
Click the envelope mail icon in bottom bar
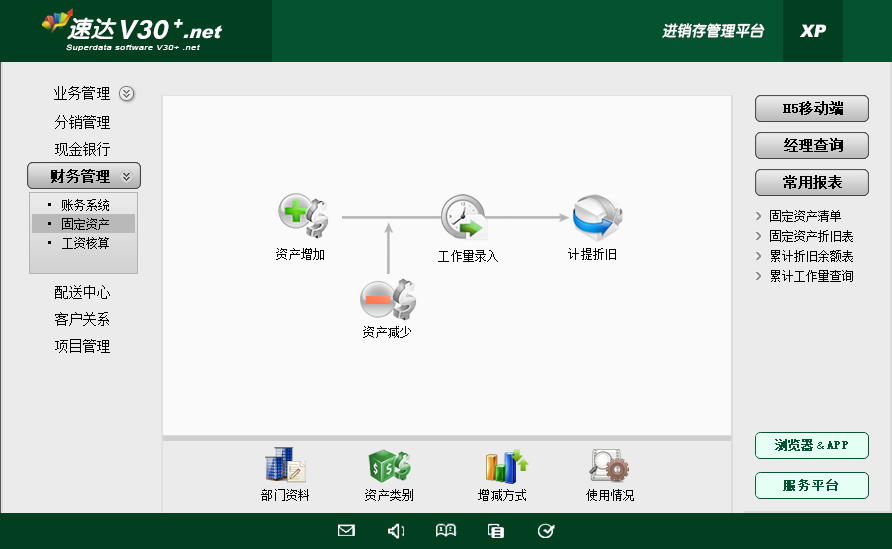click(x=346, y=531)
